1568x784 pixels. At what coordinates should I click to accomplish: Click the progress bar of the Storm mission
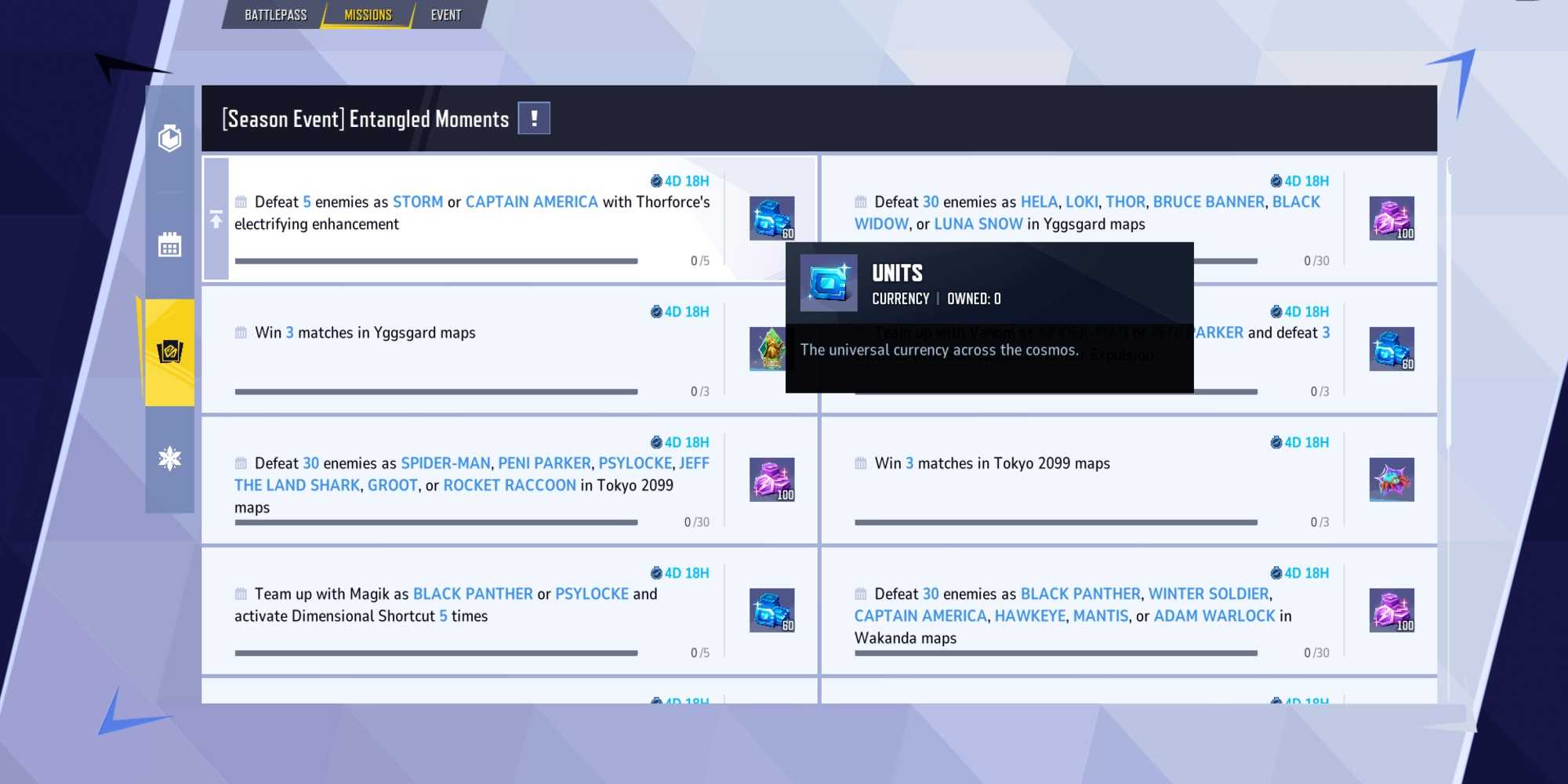point(436,261)
